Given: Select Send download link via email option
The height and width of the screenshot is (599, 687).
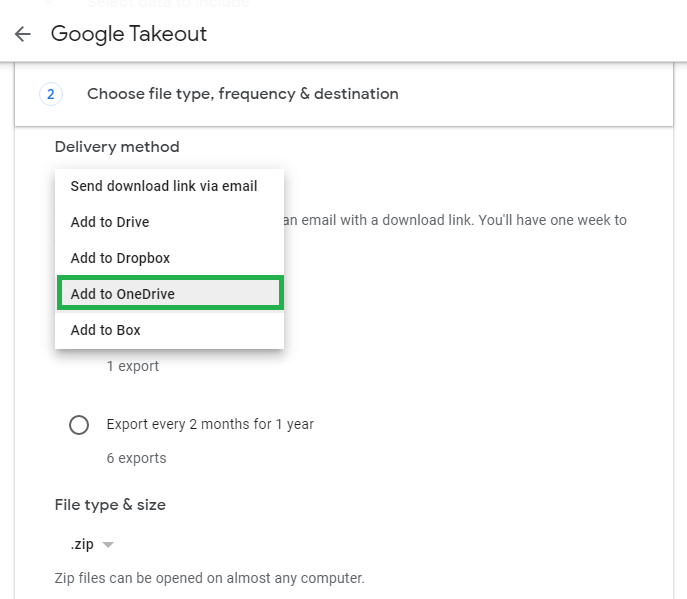Looking at the screenshot, I should tap(170, 186).
